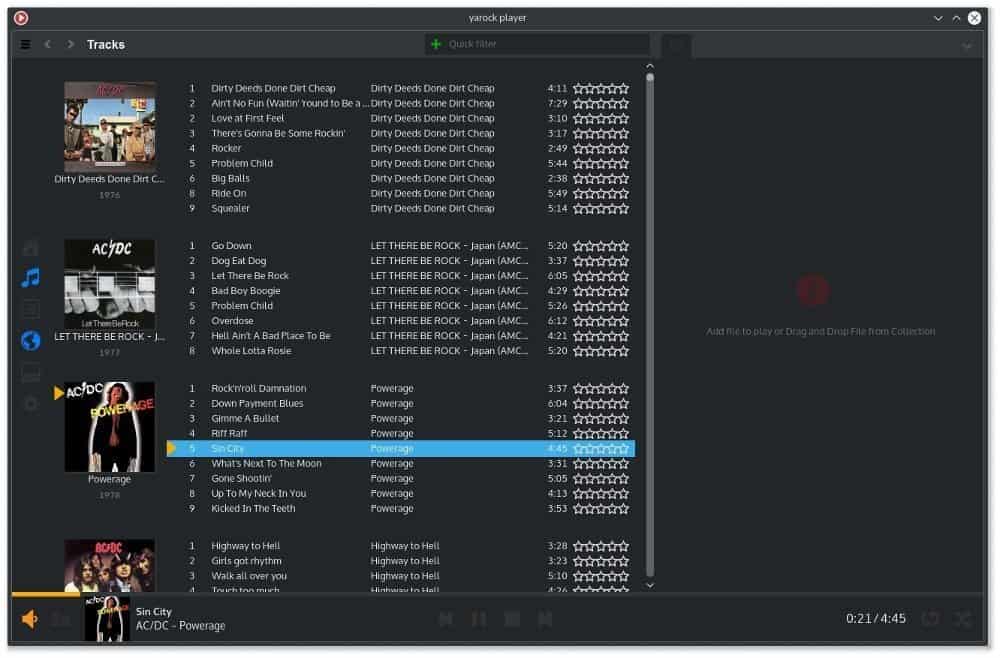Select track "What's Next To The Moon"
The image size is (1000, 658).
point(266,464)
